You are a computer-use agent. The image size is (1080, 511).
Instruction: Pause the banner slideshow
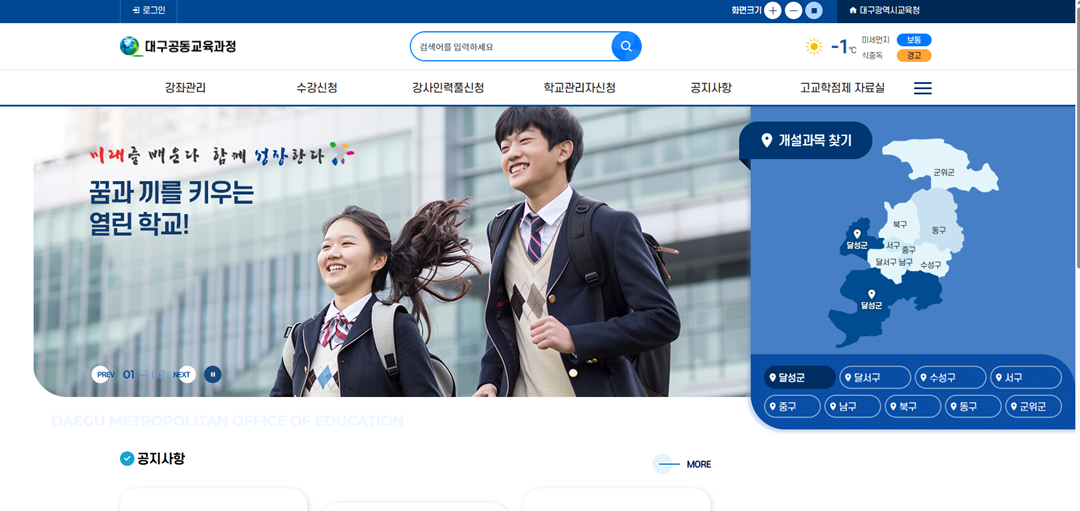212,374
